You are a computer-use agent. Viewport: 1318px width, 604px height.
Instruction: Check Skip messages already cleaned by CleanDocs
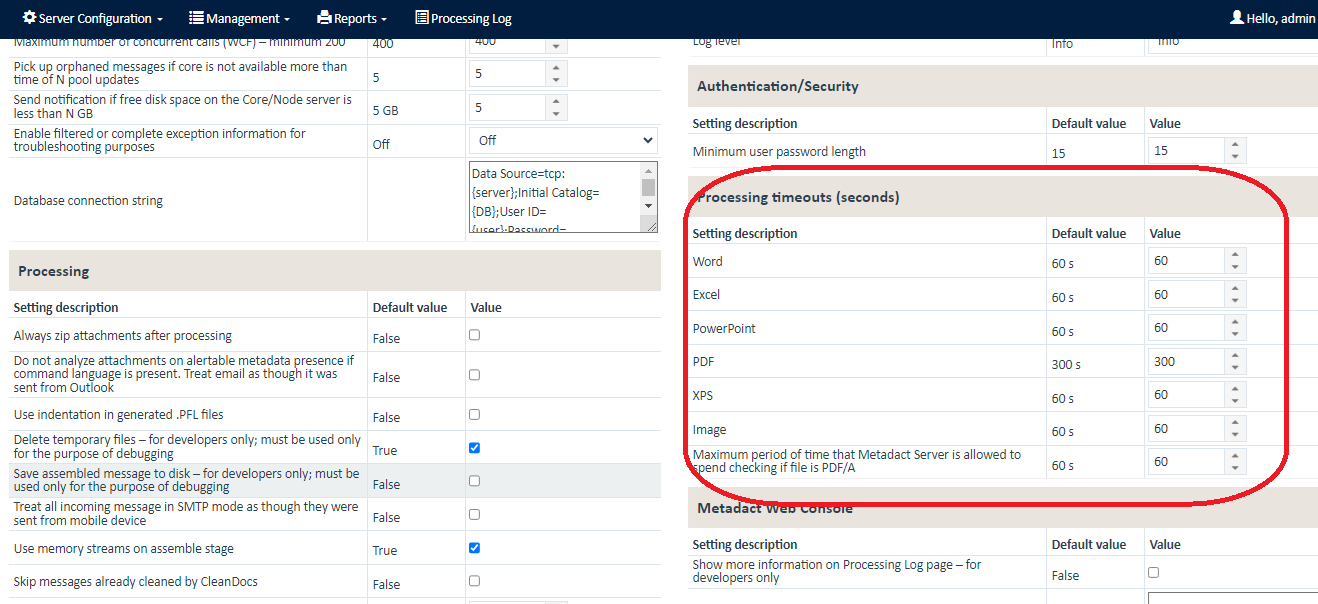point(475,581)
